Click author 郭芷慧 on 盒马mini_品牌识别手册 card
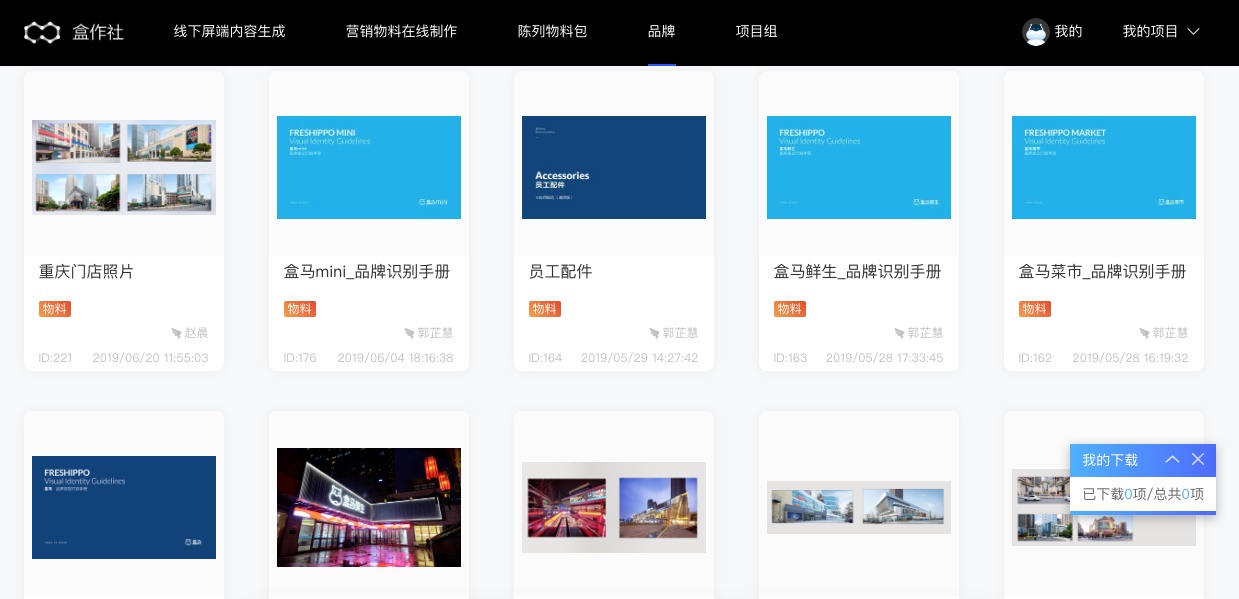Screen dimensions: 1239x599 click(435, 333)
